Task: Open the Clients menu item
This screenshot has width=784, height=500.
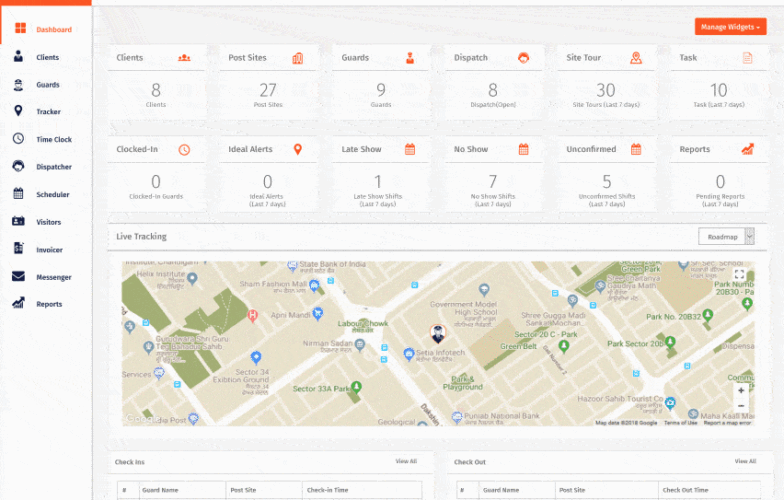Action: (48, 58)
